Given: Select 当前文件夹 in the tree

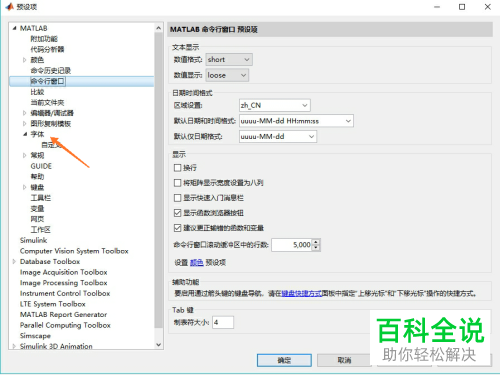Looking at the screenshot, I should (x=47, y=103).
